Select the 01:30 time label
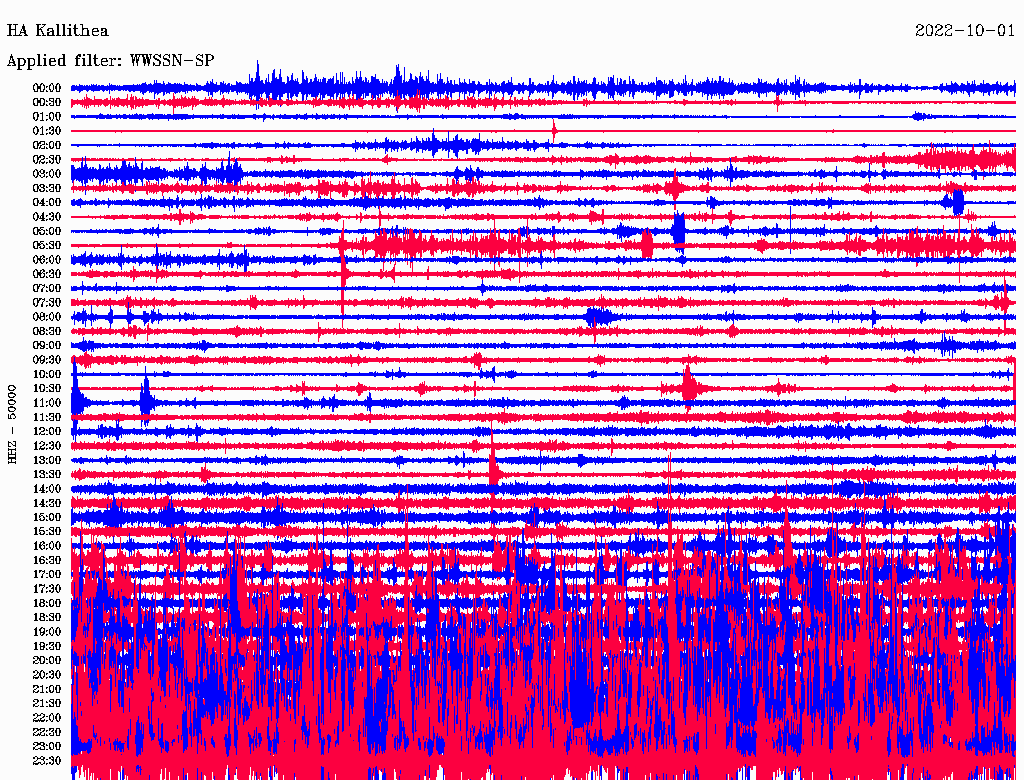Image resolution: width=1024 pixels, height=780 pixels. click(47, 131)
